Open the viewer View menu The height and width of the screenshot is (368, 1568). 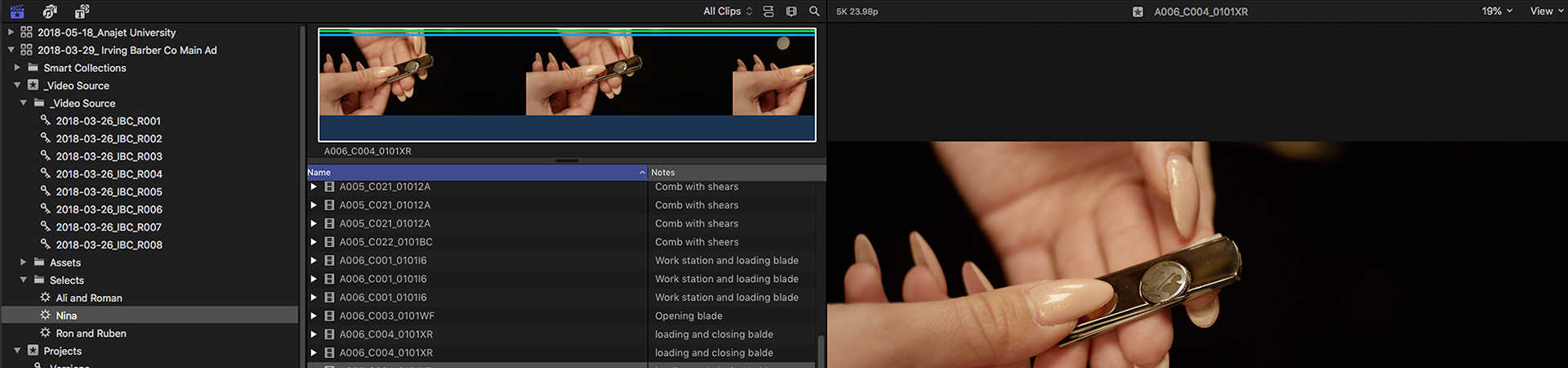point(1546,11)
